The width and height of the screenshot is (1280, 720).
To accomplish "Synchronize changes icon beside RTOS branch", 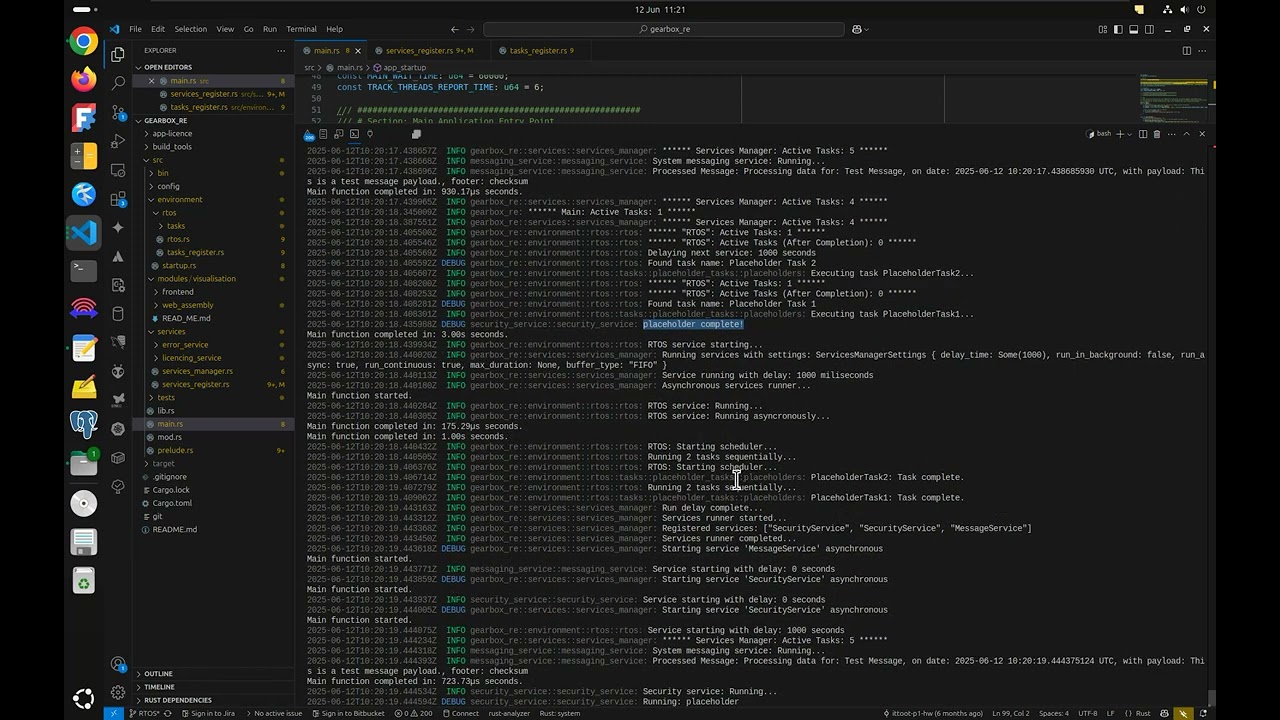I will (x=168, y=713).
